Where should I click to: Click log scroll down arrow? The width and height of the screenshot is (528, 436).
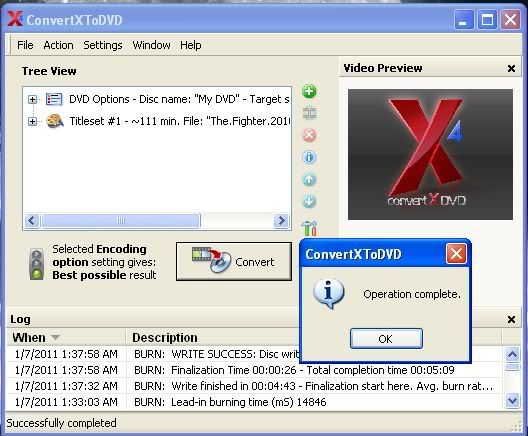(x=513, y=401)
